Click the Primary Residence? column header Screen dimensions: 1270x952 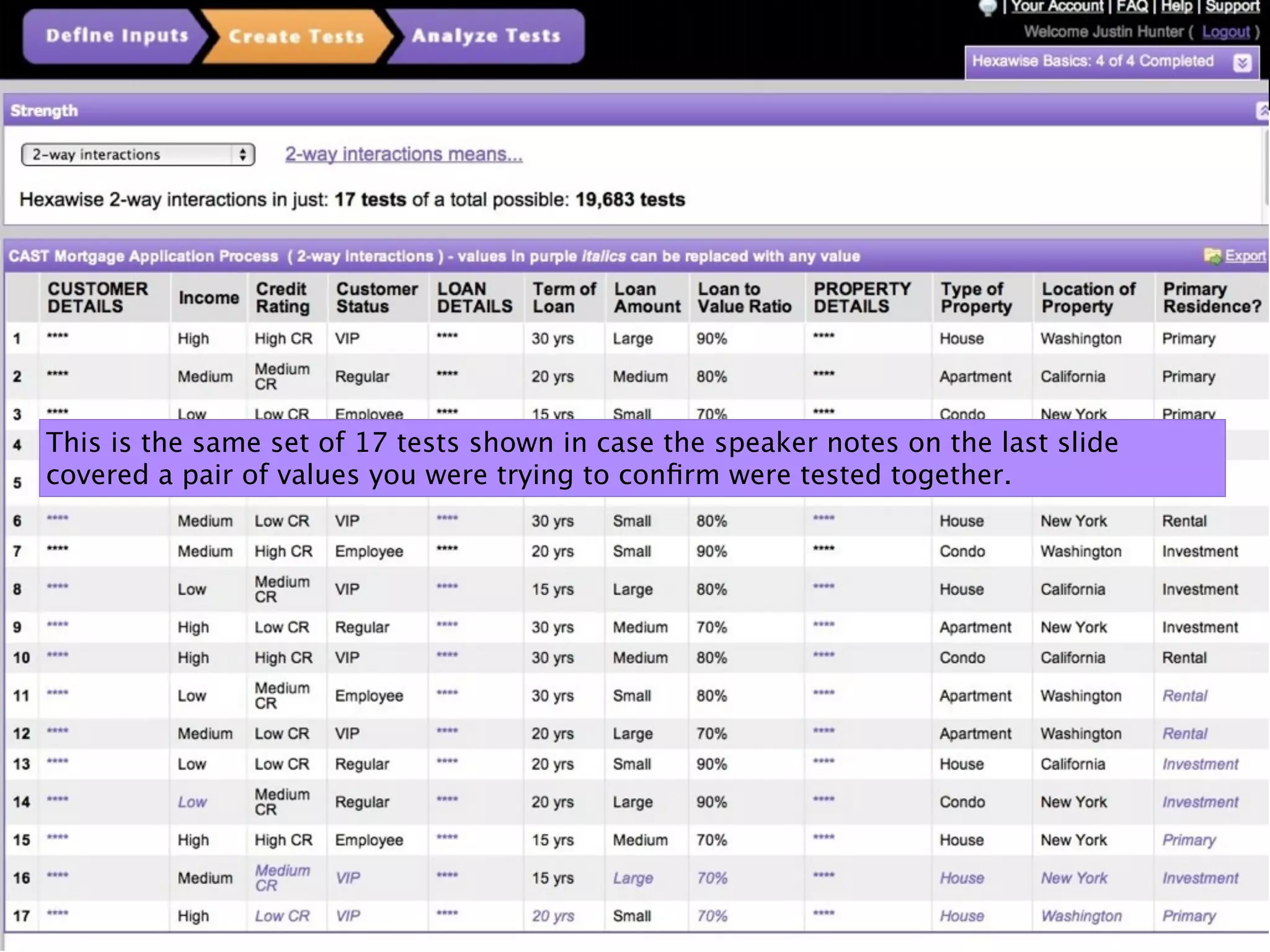[x=1211, y=298]
